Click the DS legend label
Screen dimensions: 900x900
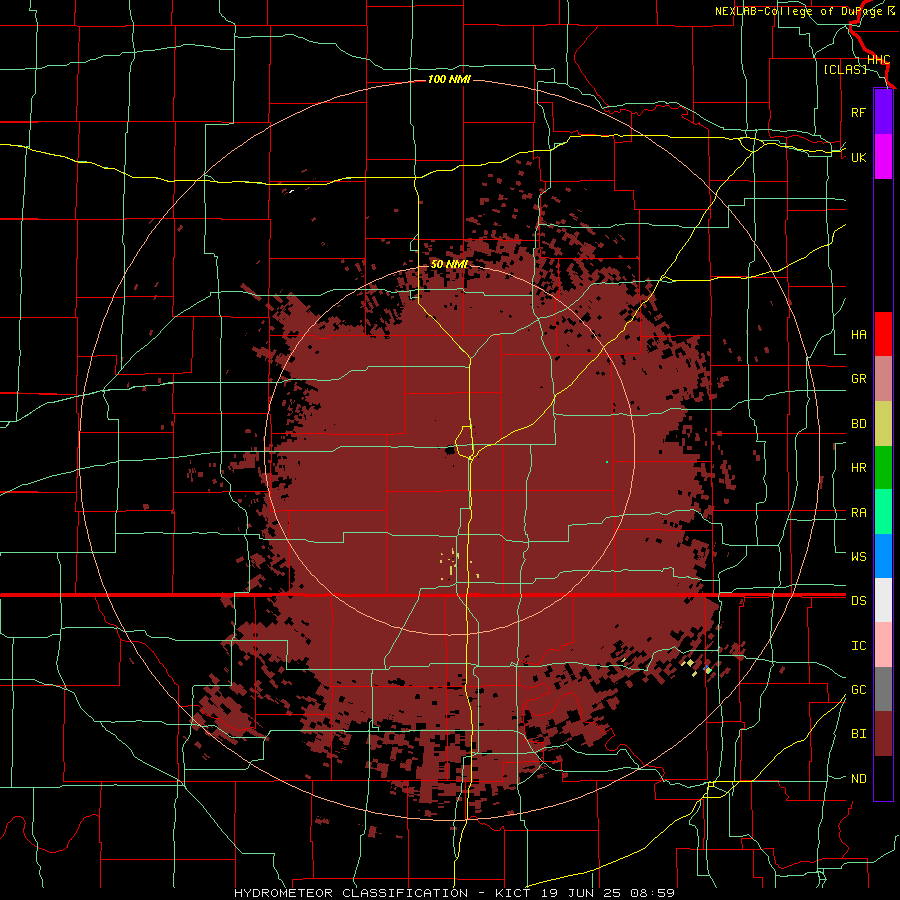point(858,601)
